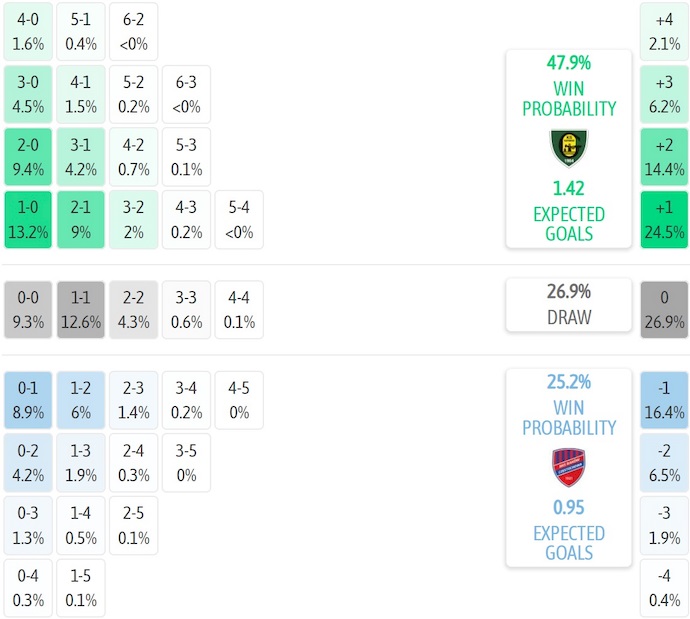
Task: Select the 1-1 draw score tile
Action: pos(81,310)
